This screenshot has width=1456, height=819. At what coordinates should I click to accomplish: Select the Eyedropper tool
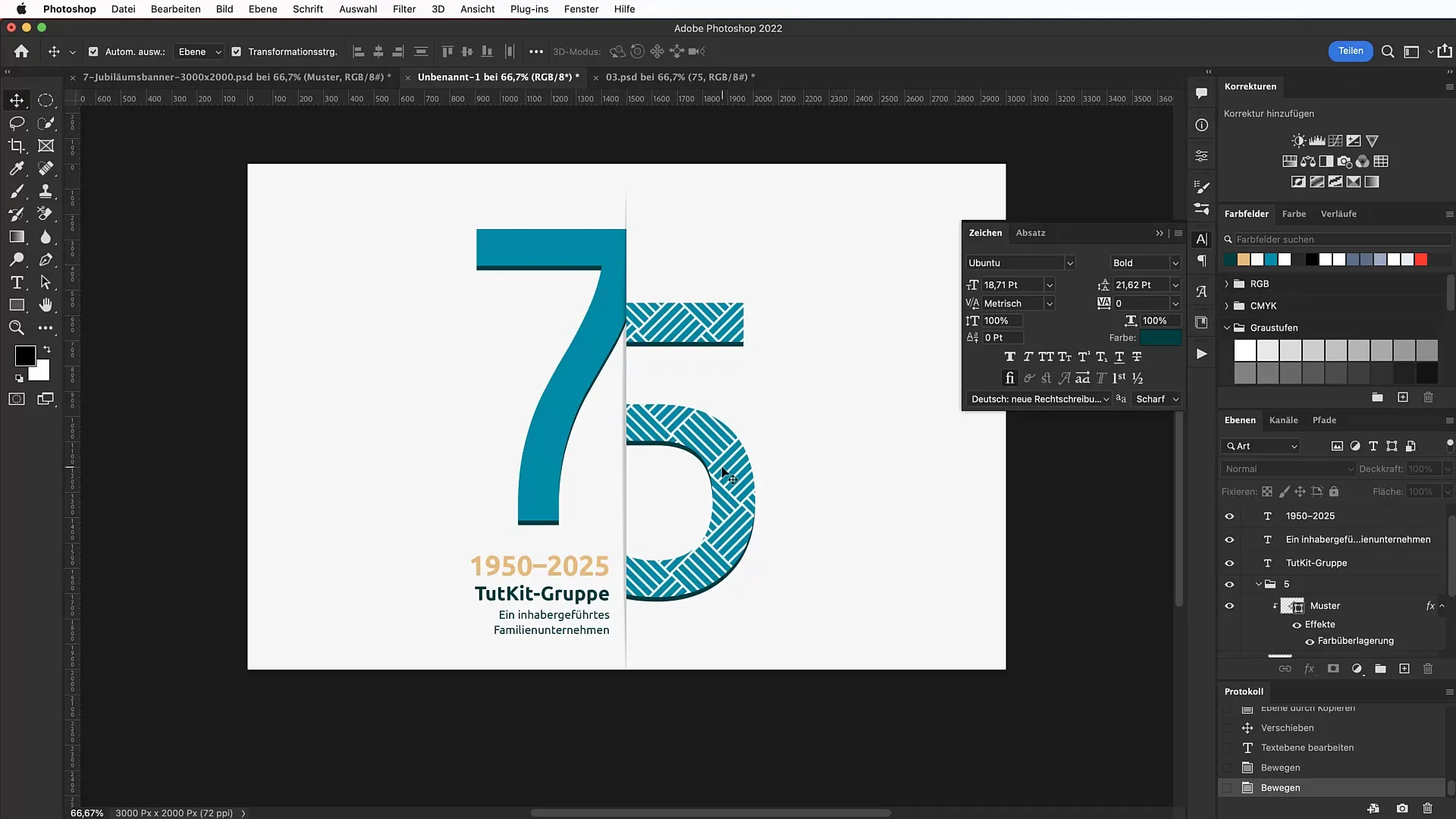pyautogui.click(x=16, y=168)
